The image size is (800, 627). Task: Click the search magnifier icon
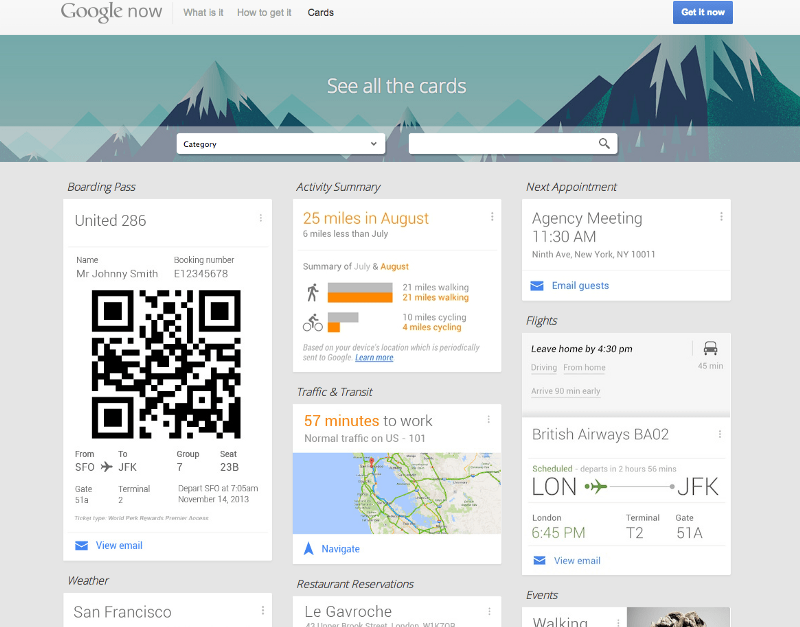click(x=604, y=144)
